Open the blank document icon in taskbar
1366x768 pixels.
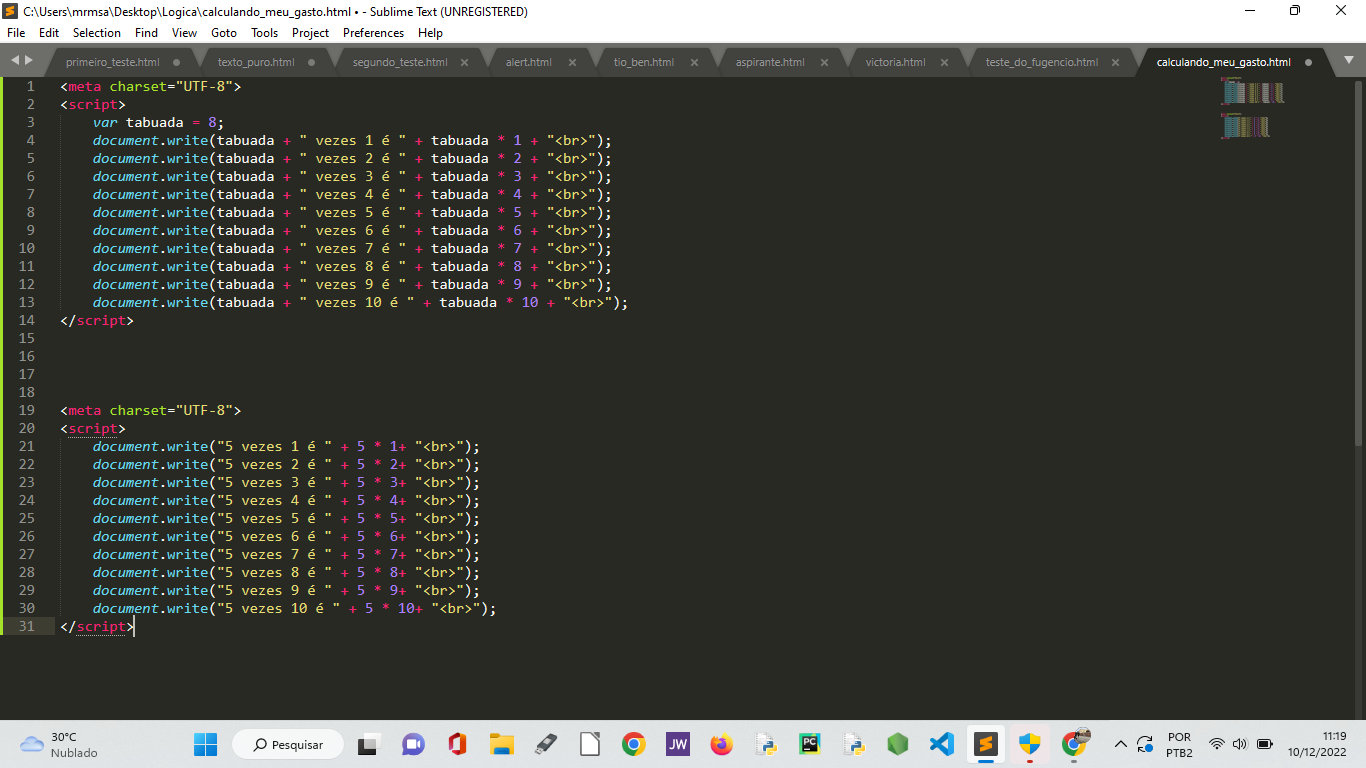[x=590, y=744]
